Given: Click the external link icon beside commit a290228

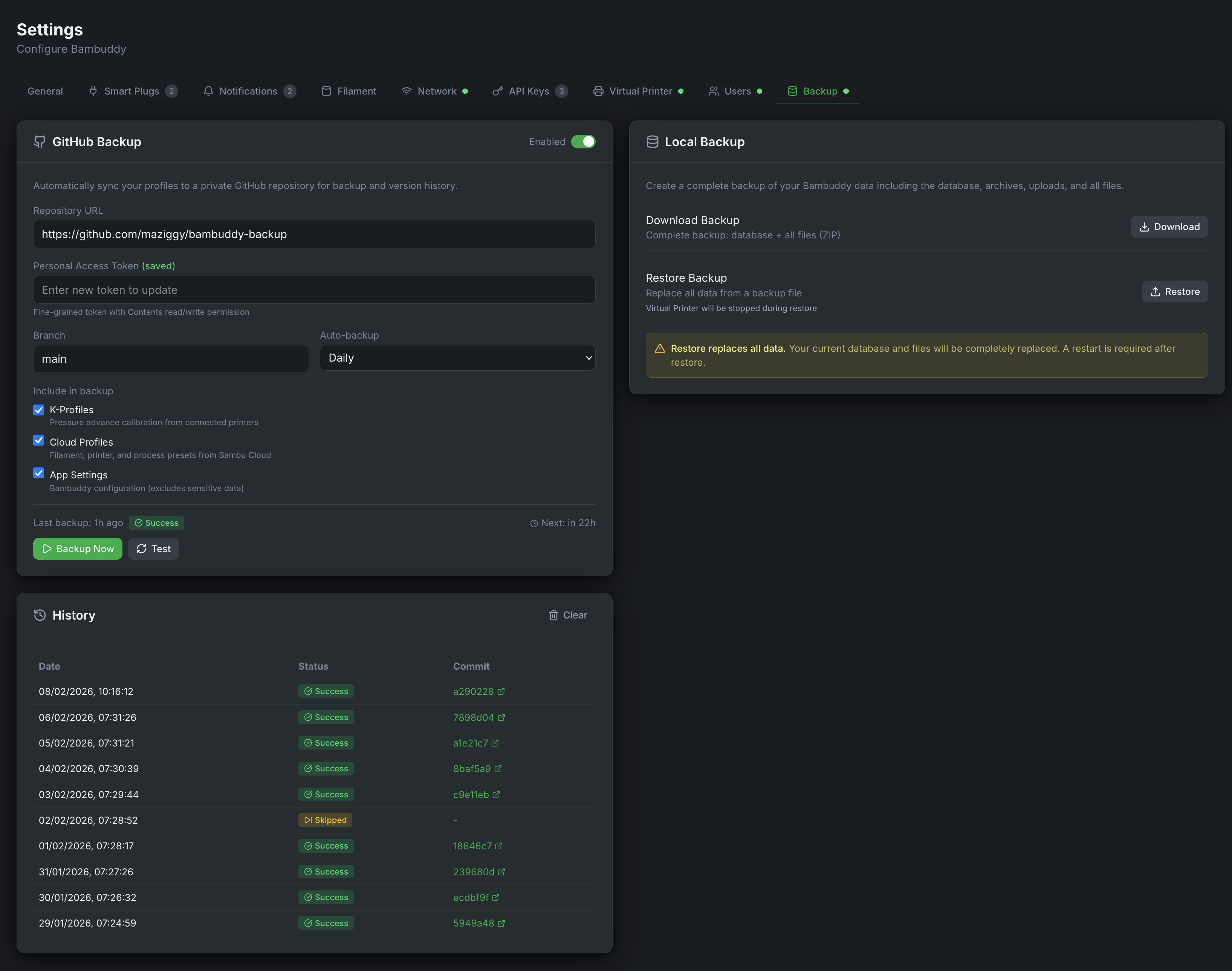Looking at the screenshot, I should [x=501, y=691].
